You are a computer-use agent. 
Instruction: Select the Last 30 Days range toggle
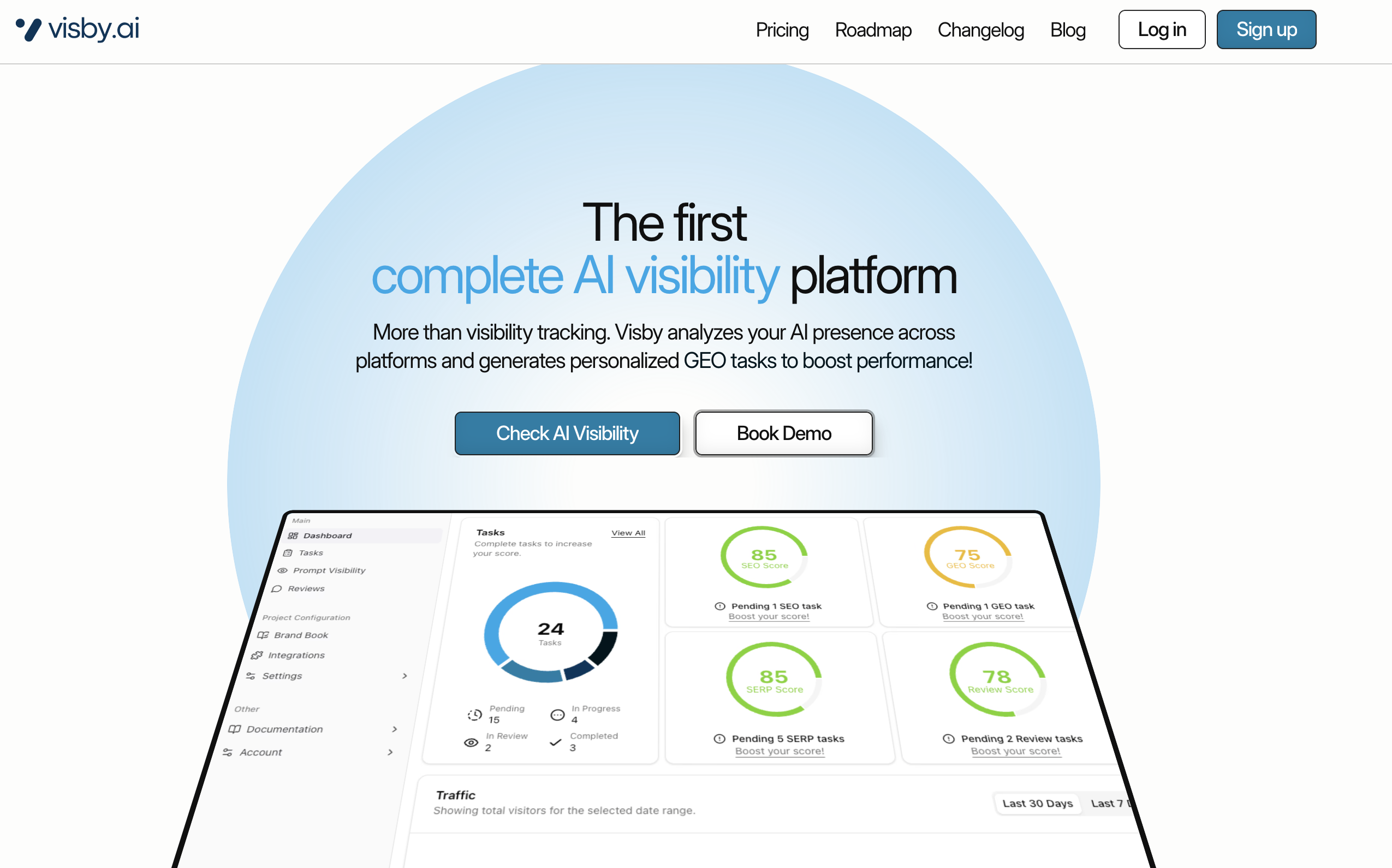click(1037, 804)
